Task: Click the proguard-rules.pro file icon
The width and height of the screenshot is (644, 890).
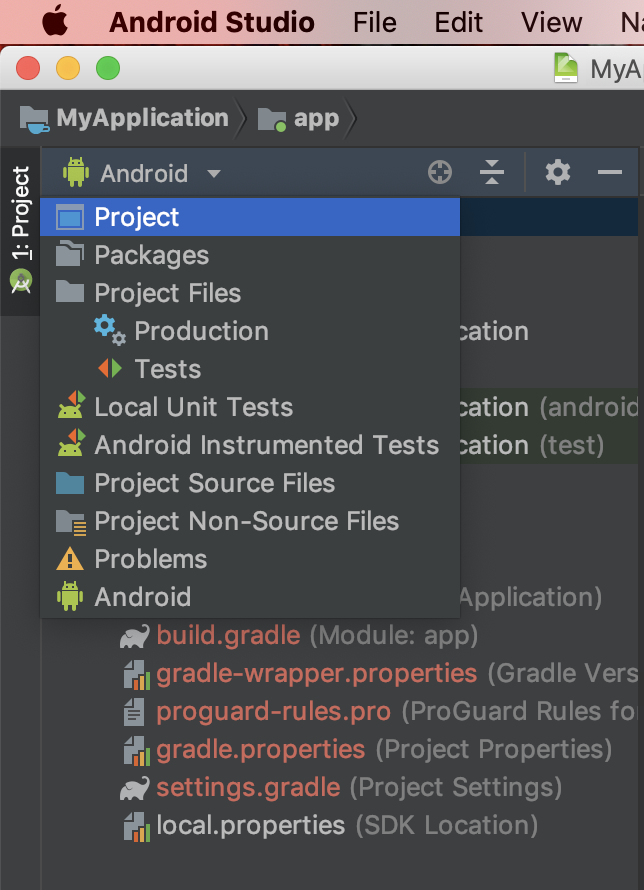Action: click(134, 712)
